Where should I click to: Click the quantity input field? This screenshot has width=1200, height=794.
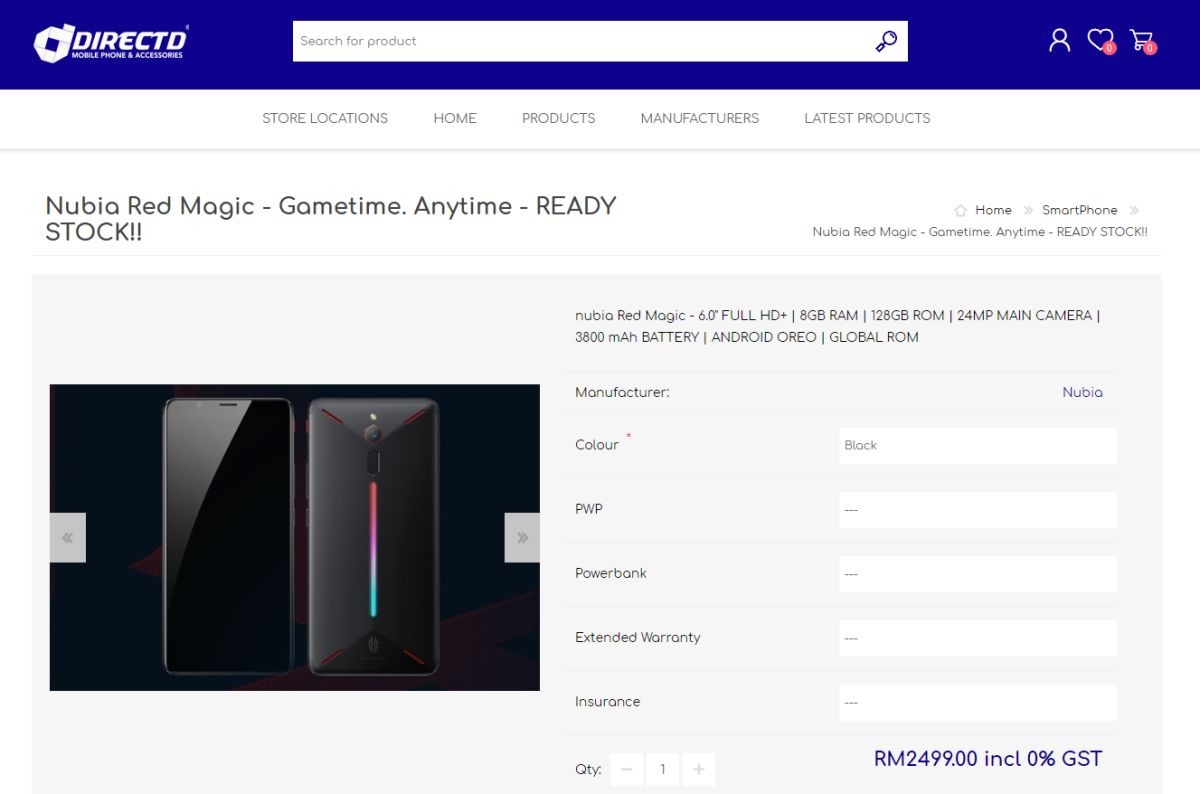pos(662,769)
